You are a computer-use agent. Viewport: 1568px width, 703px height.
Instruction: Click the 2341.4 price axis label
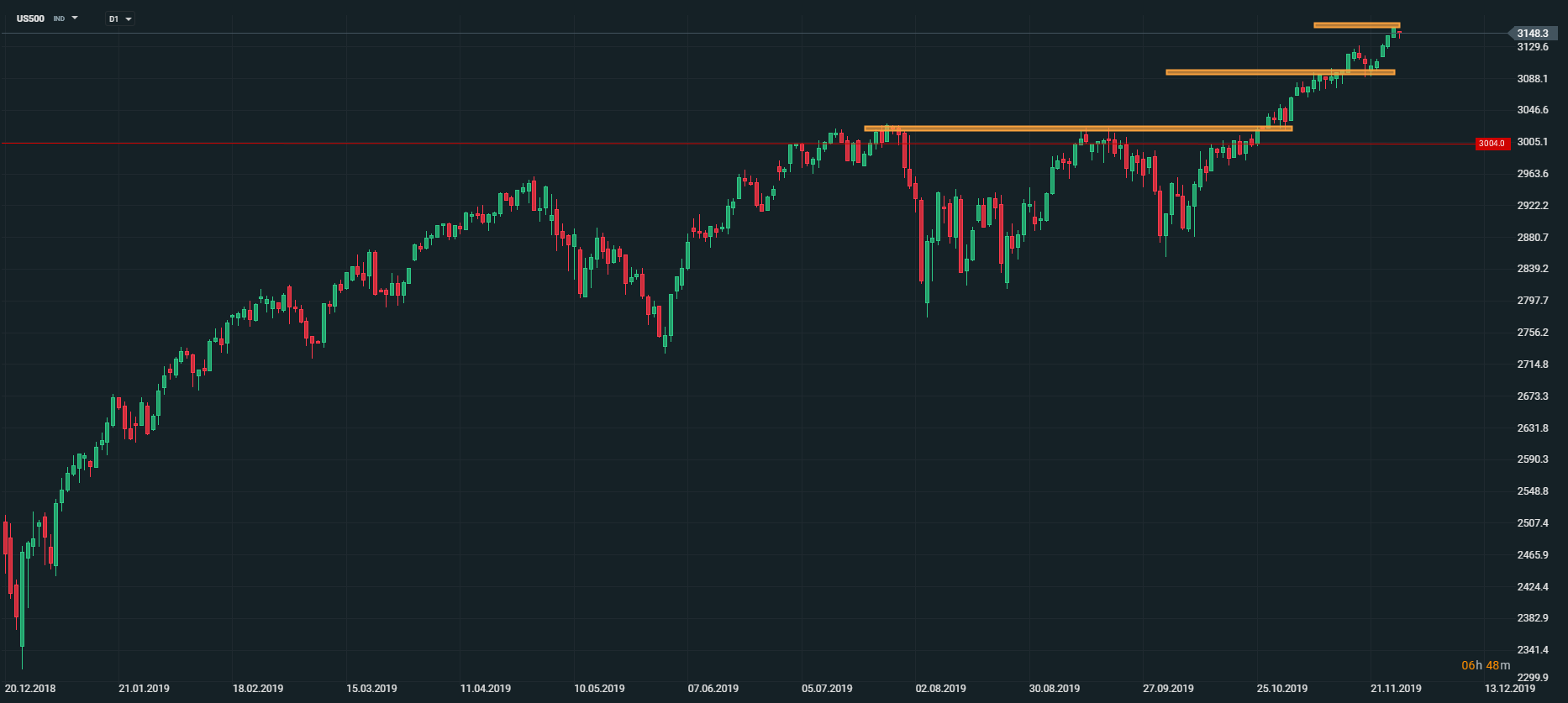coord(1533,650)
